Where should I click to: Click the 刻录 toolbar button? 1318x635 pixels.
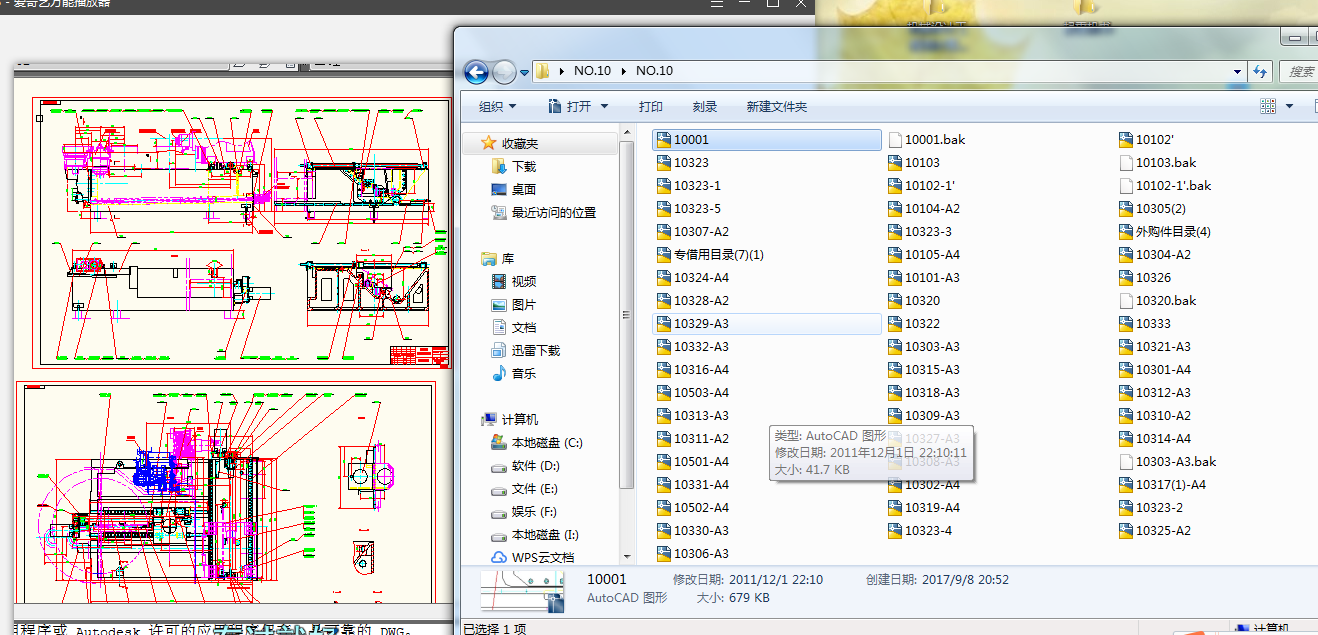(x=705, y=106)
